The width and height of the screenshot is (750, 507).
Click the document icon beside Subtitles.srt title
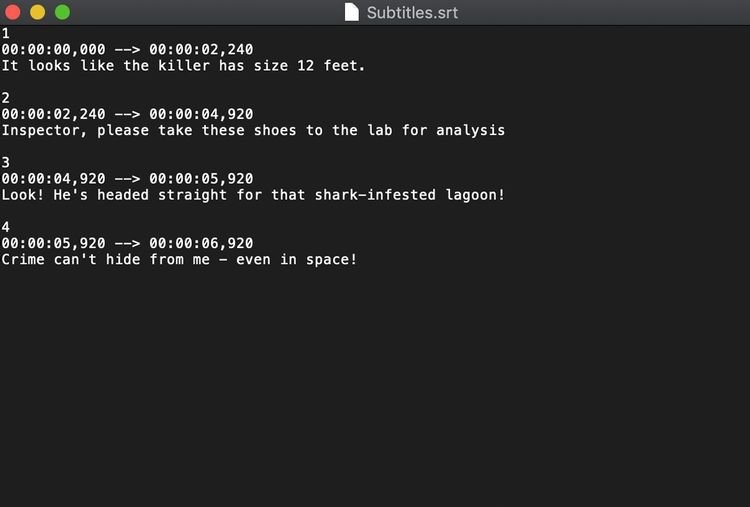[352, 12]
